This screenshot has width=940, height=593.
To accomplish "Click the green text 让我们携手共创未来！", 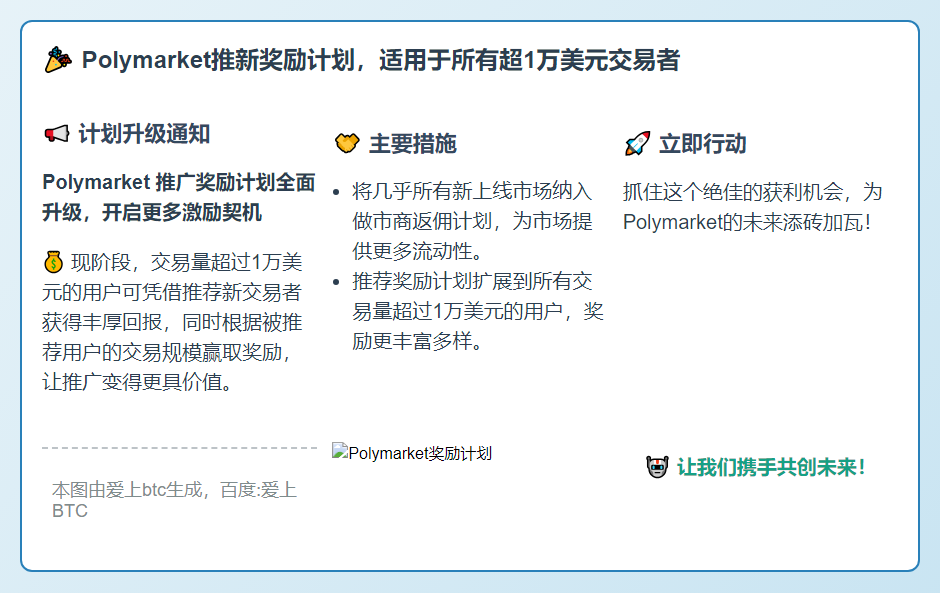I will [772, 467].
